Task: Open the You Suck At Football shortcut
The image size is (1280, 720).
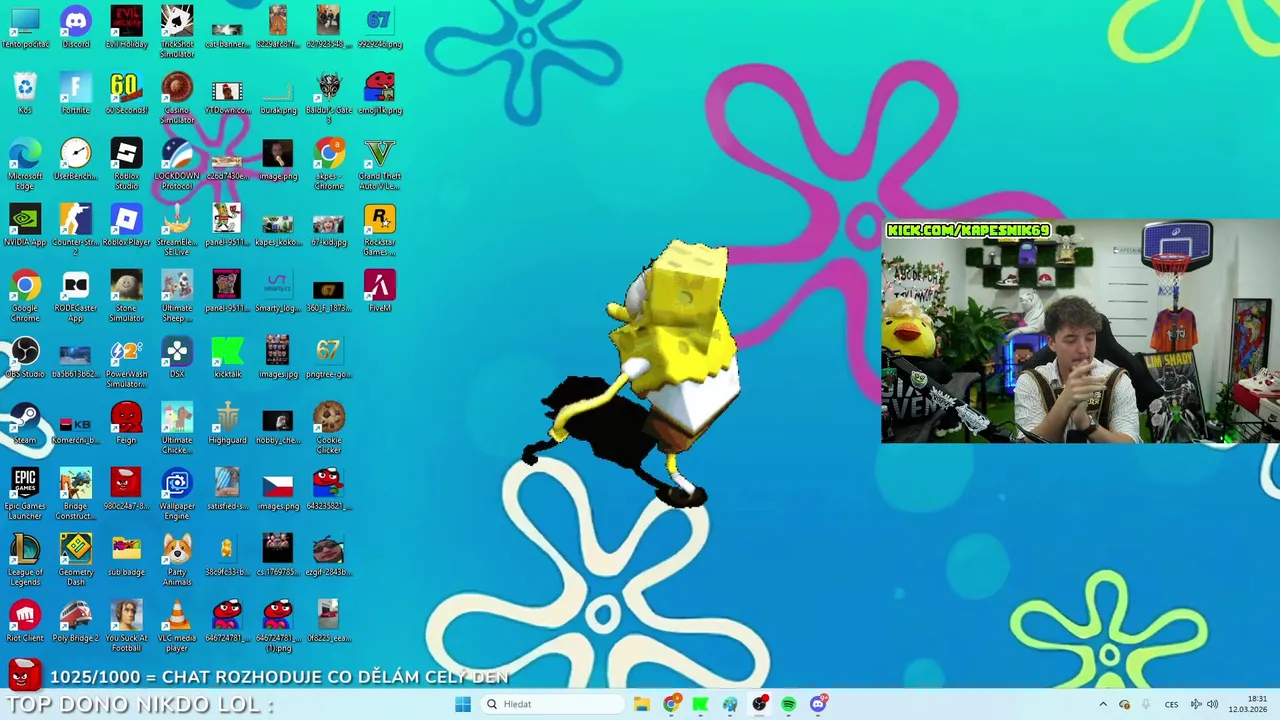Action: pyautogui.click(x=126, y=626)
